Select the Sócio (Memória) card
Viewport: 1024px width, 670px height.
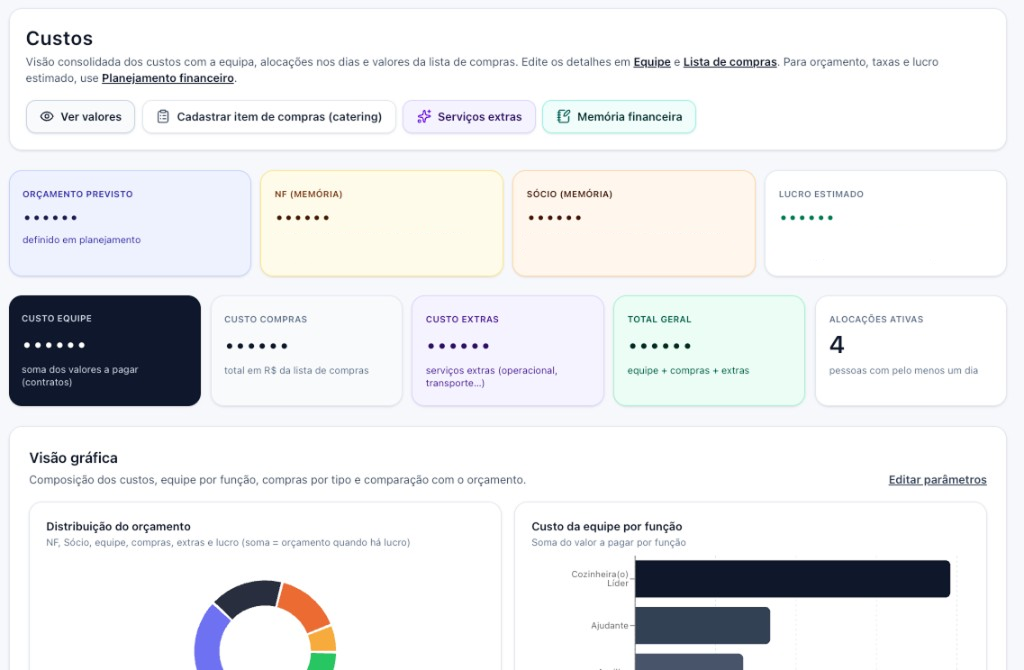pos(633,223)
